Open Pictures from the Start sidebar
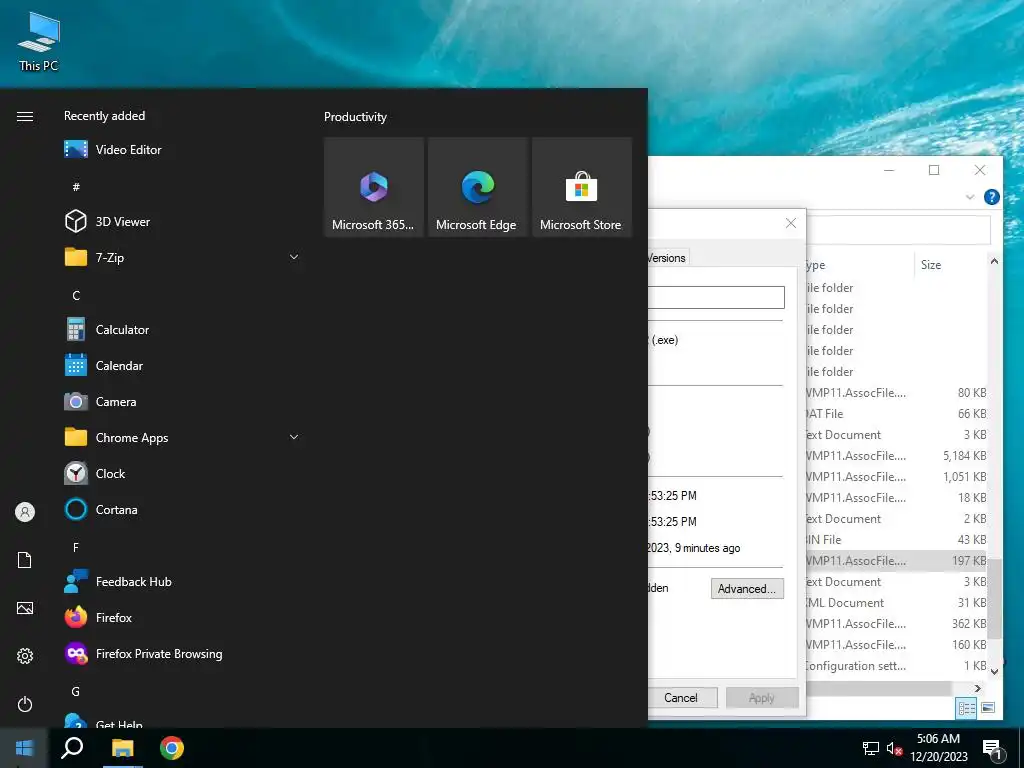Viewport: 1024px width, 768px height. 25,608
